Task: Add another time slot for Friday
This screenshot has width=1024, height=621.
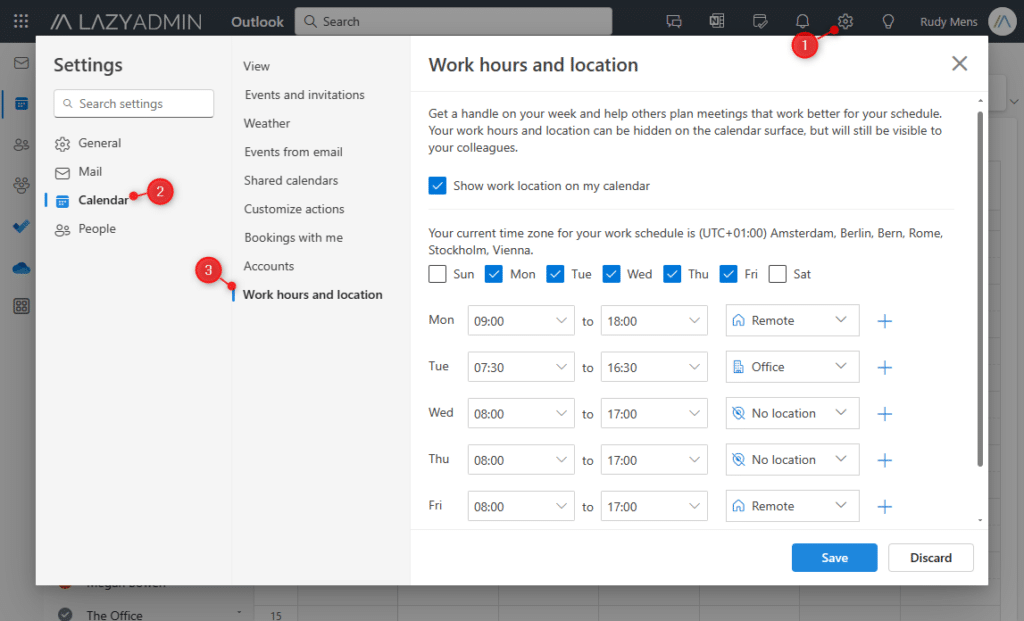Action: tap(884, 506)
